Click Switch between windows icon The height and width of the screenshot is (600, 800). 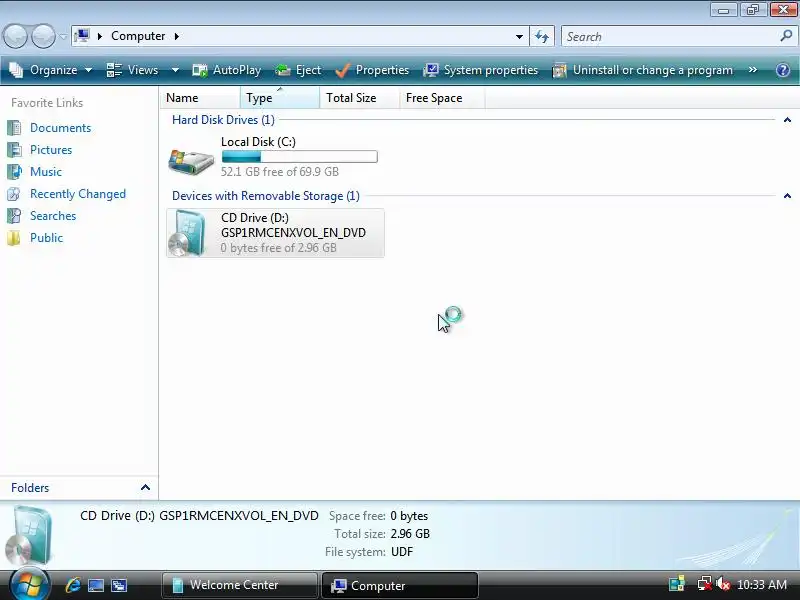[x=119, y=585]
